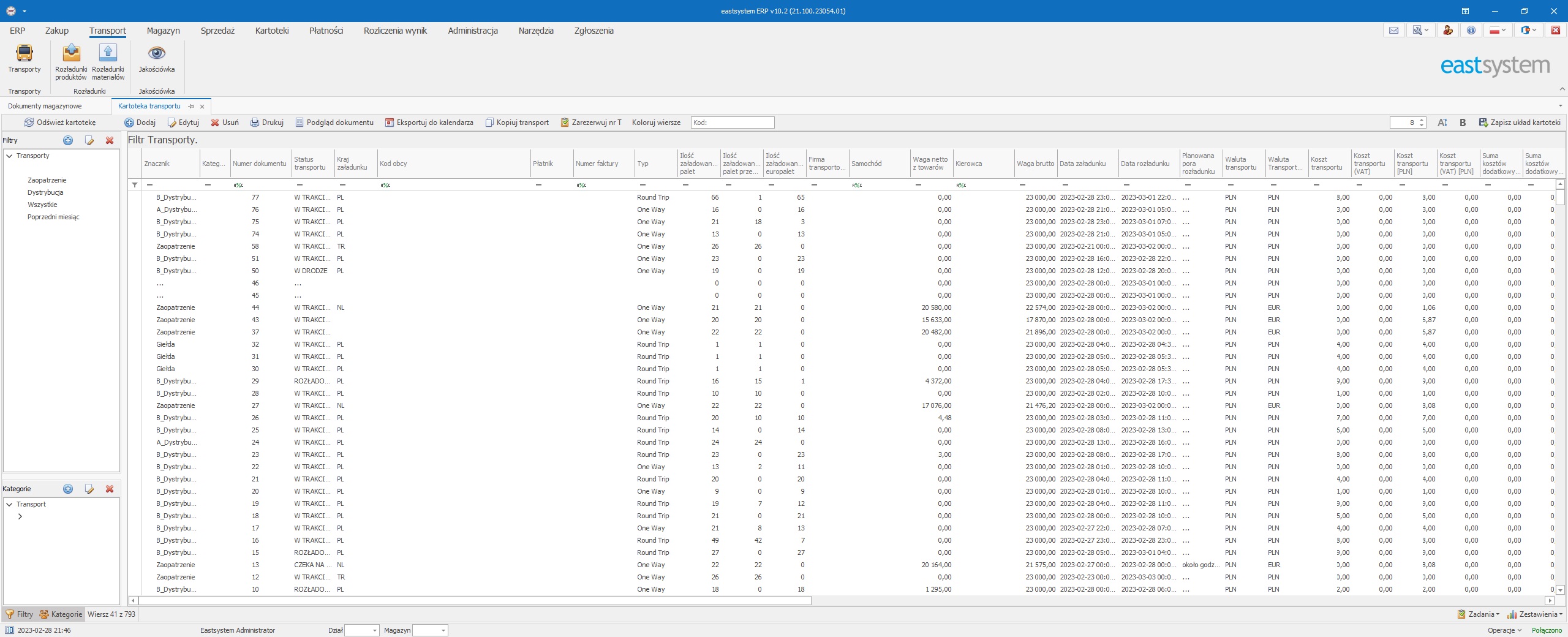Viewport: 1568px width, 637px height.
Task: Open the Magazyn menu
Action: (163, 31)
